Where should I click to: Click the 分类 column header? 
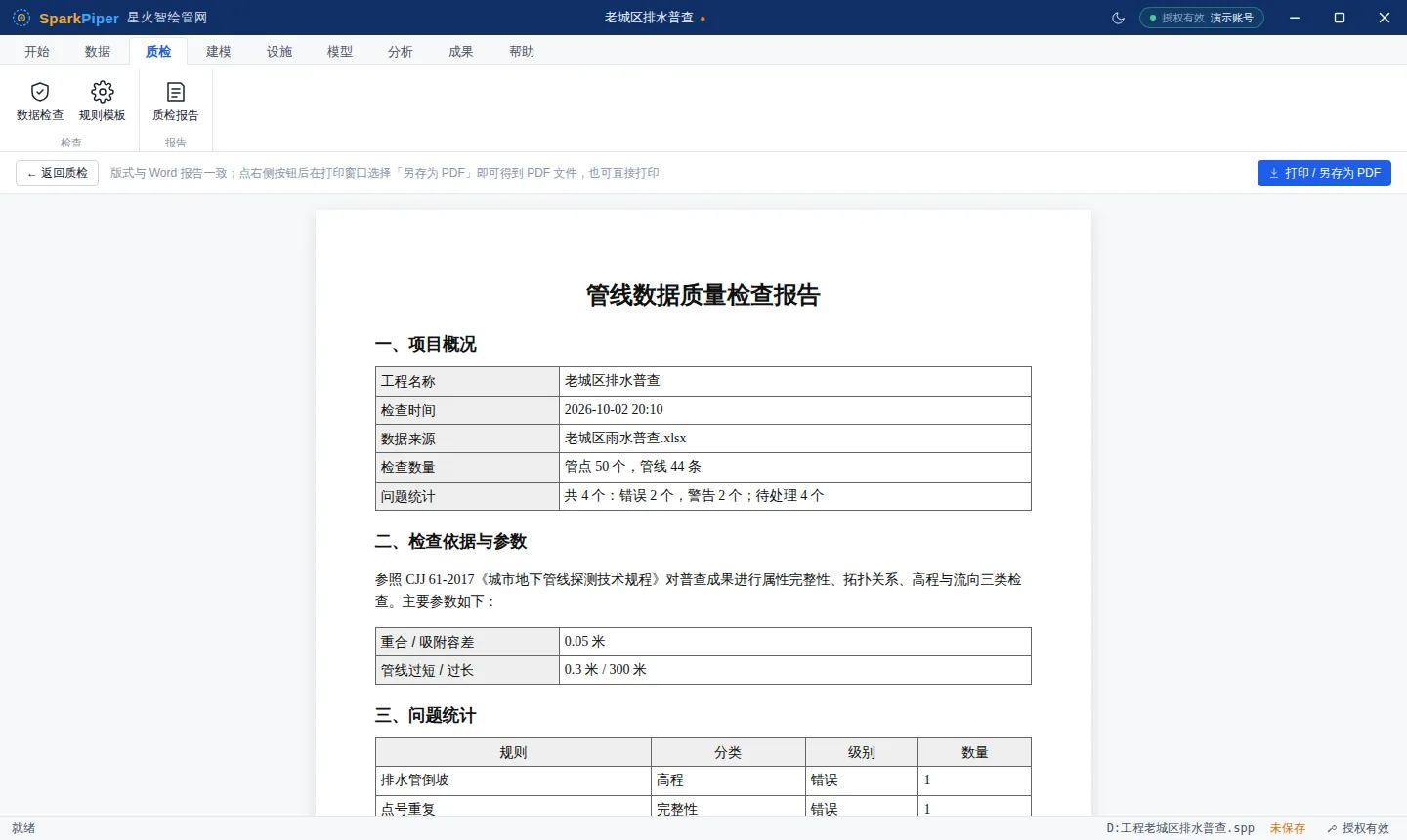[x=728, y=752]
